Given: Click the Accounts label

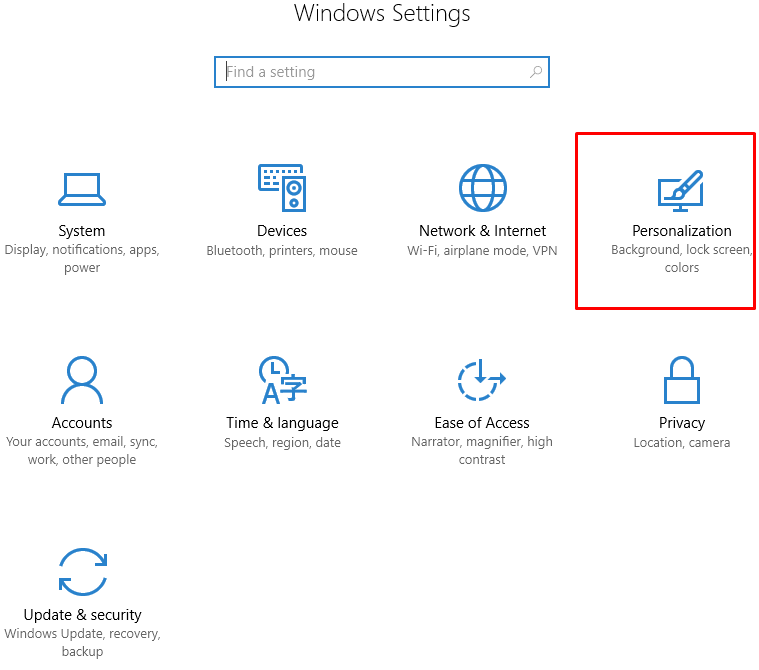Looking at the screenshot, I should click(x=82, y=423).
